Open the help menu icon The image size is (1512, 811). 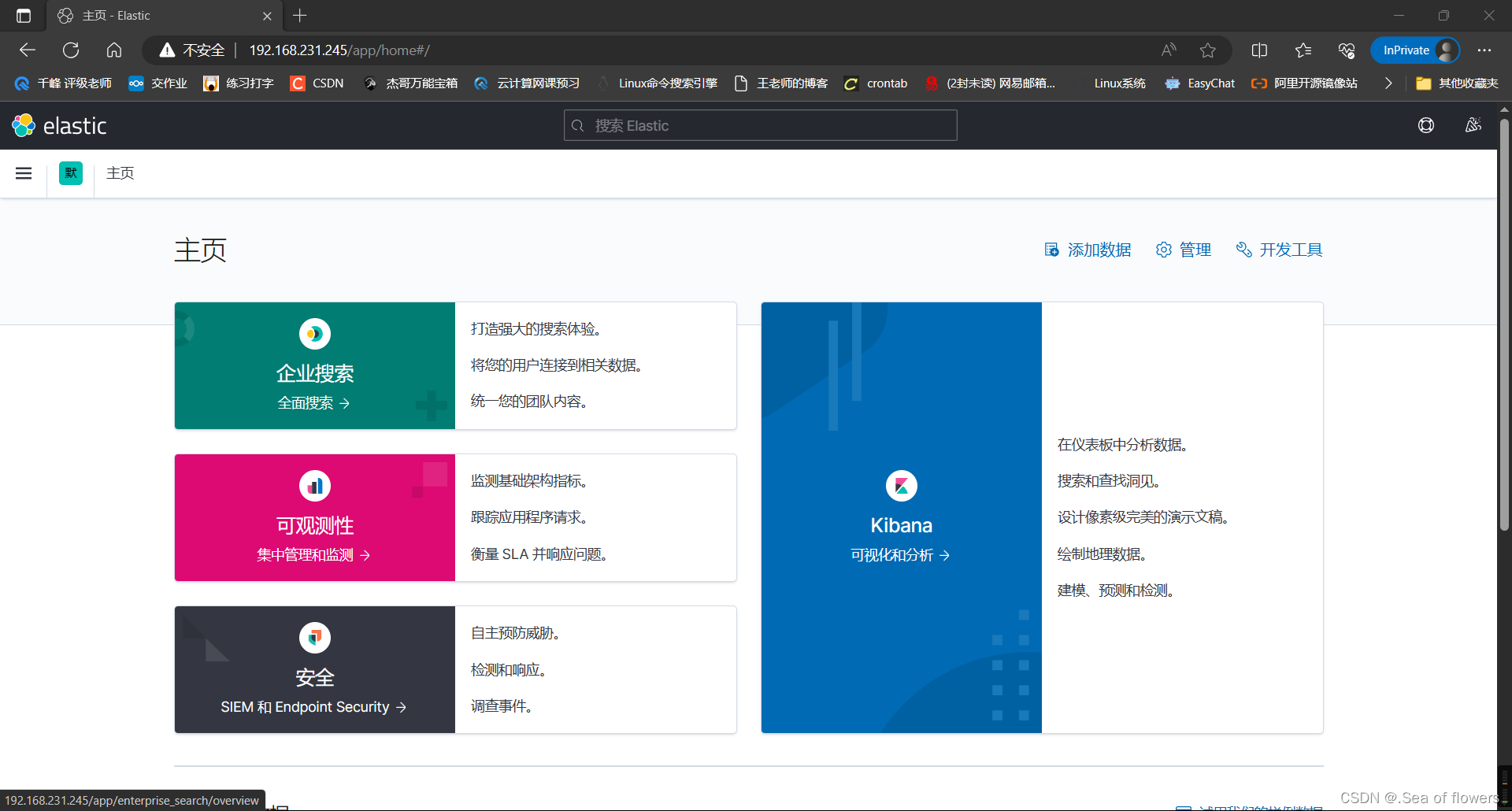pos(1426,126)
